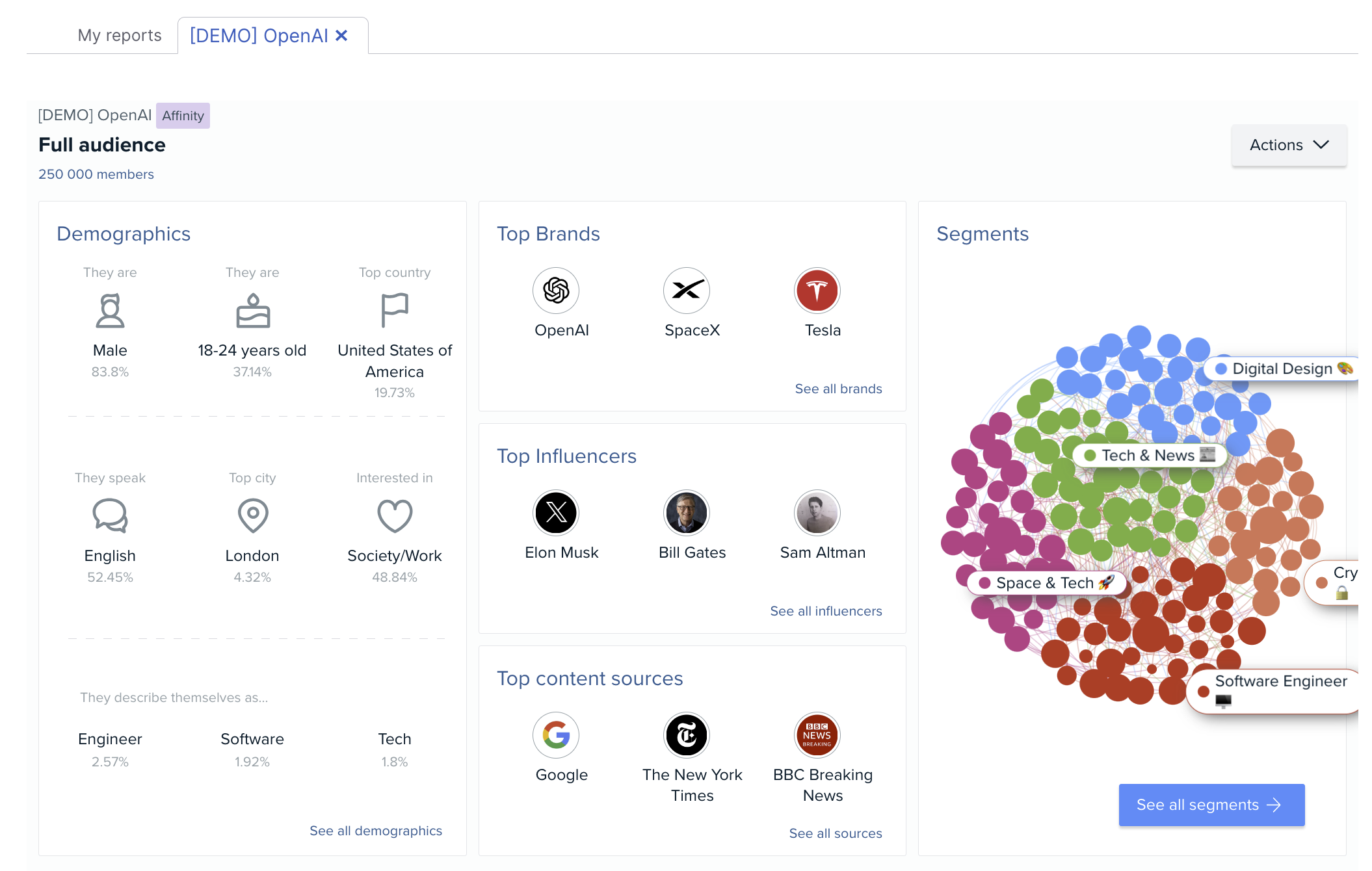Open the SpaceX brand icon
Viewport: 1372px width, 871px height.
click(687, 291)
